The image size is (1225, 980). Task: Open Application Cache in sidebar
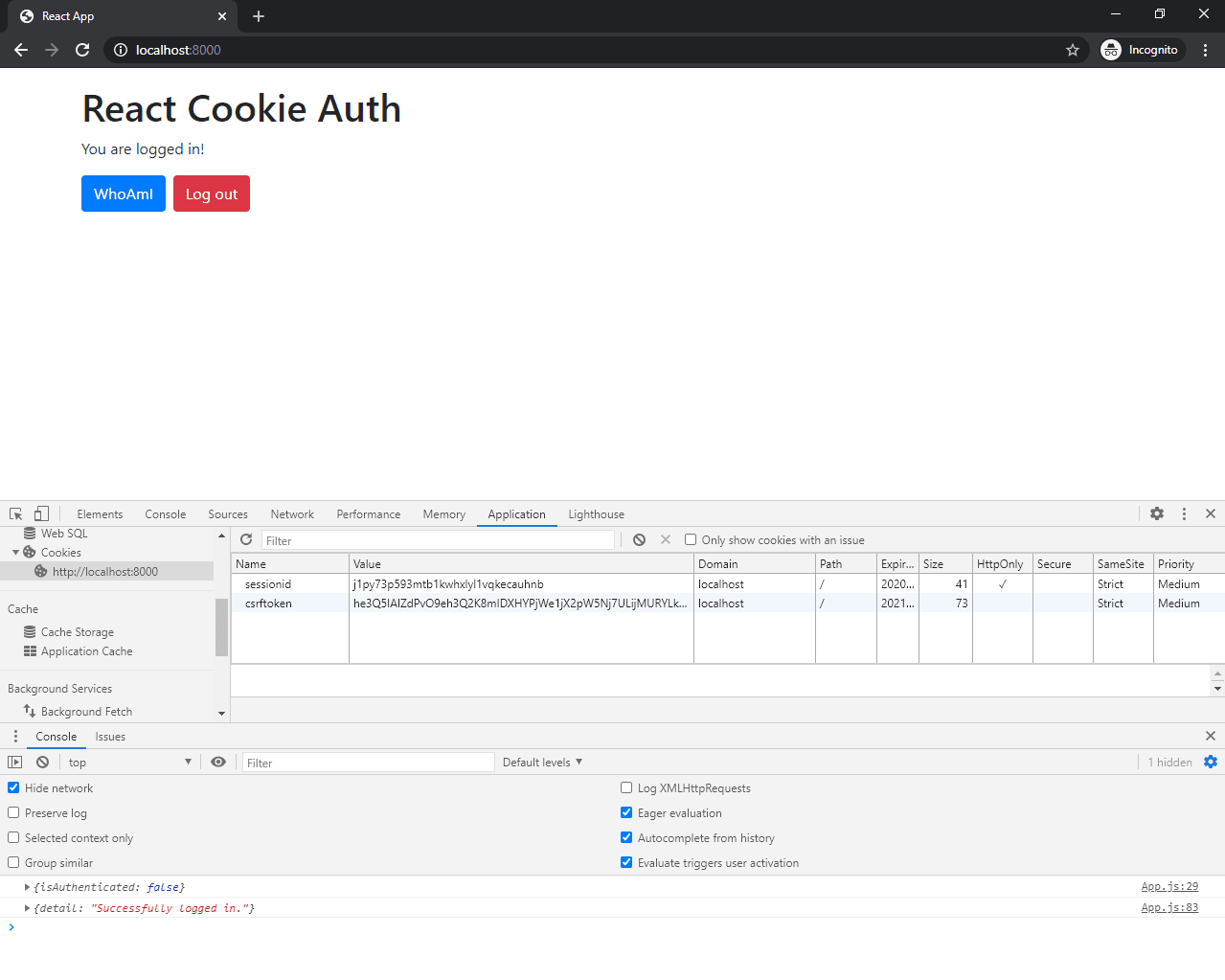click(x=87, y=650)
